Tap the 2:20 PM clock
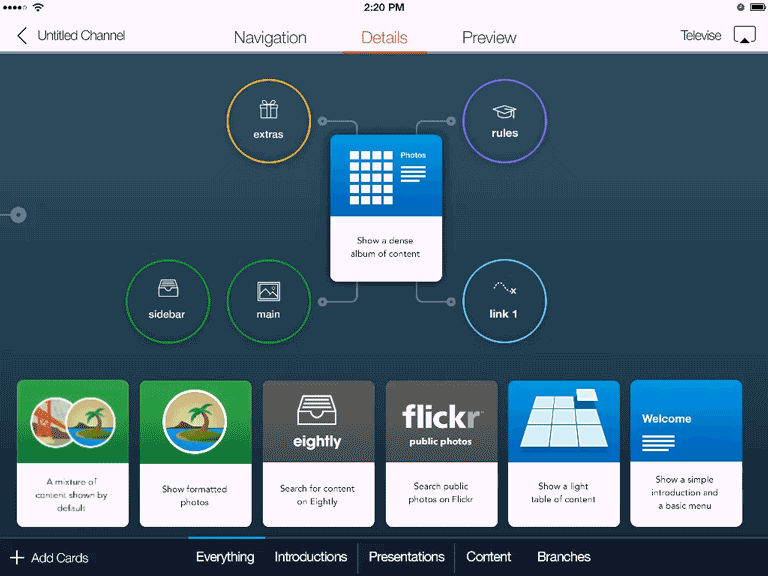 [384, 7]
